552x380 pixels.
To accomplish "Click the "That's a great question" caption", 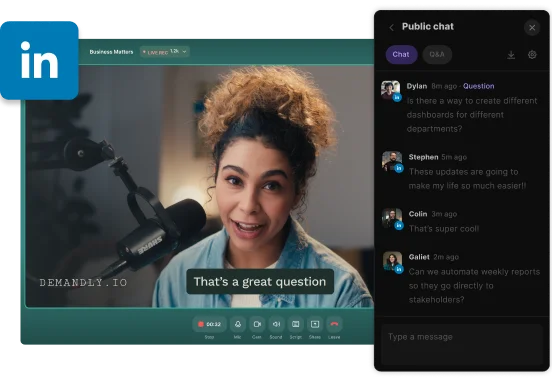I will (260, 281).
